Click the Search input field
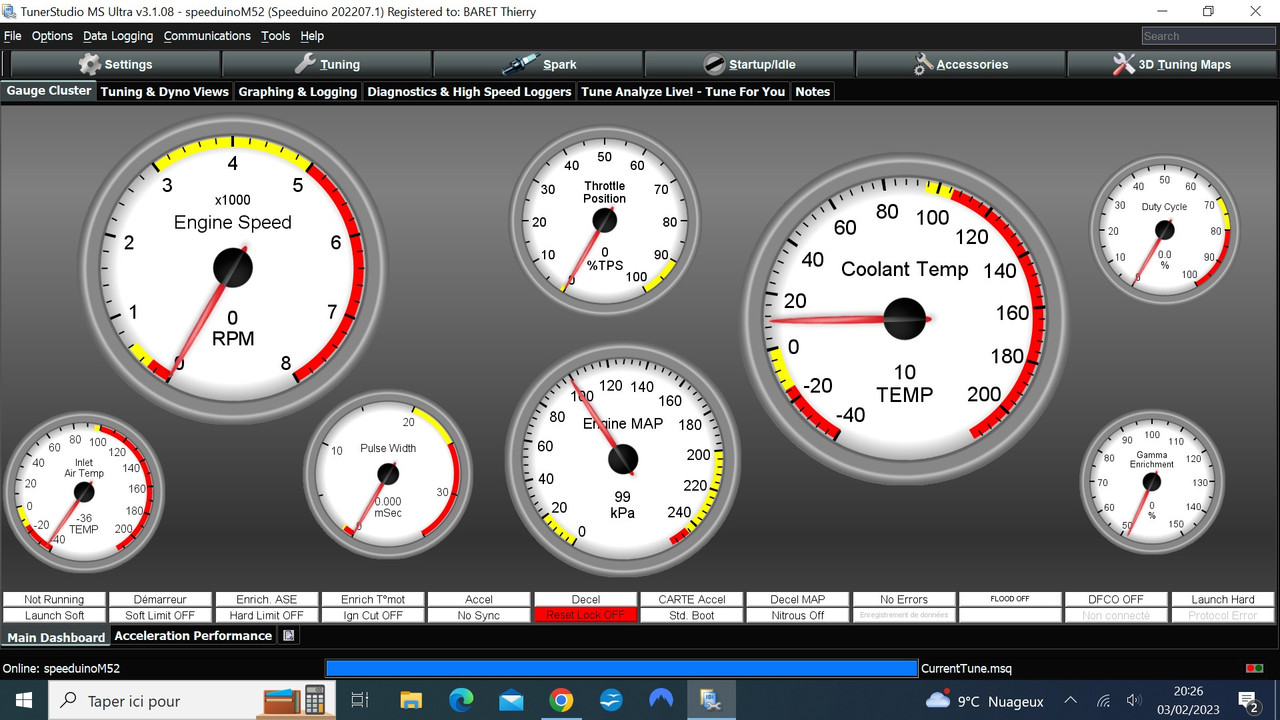This screenshot has width=1280, height=720. click(x=1208, y=36)
